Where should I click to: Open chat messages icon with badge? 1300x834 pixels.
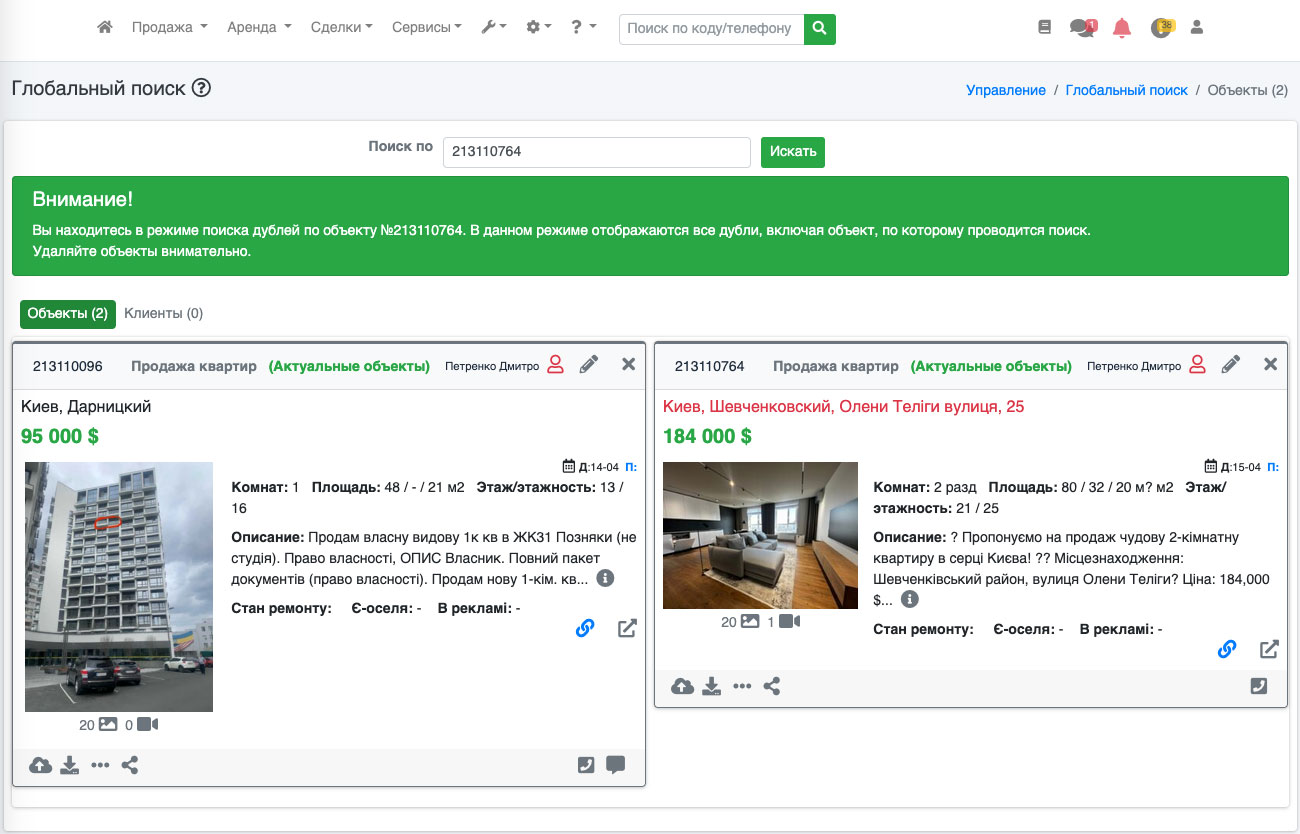point(1082,28)
